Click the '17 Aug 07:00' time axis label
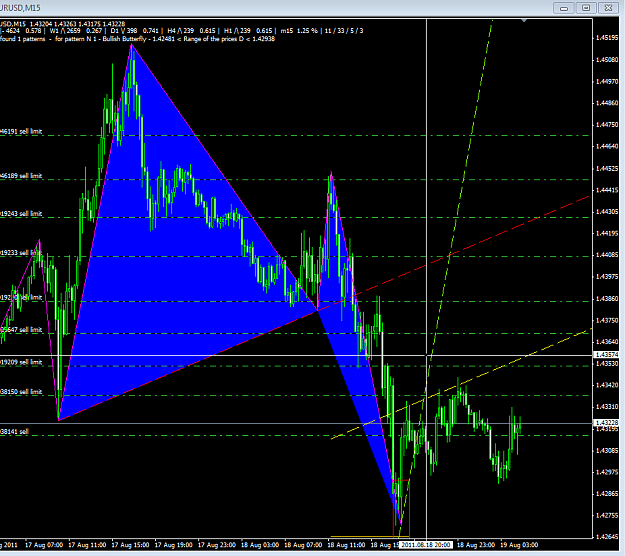 point(44,545)
